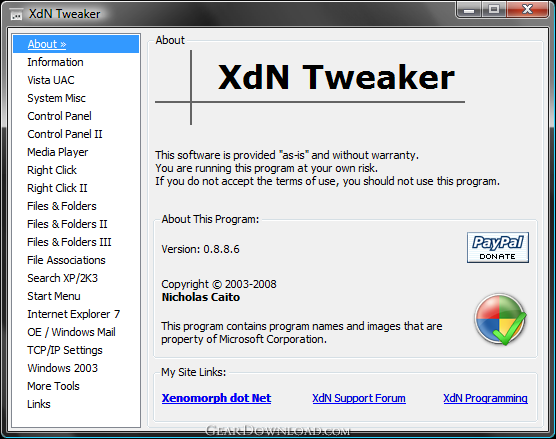Viewport: 556px width, 439px height.
Task: Click the XdN Tweaker title bar icon
Action: point(16,15)
